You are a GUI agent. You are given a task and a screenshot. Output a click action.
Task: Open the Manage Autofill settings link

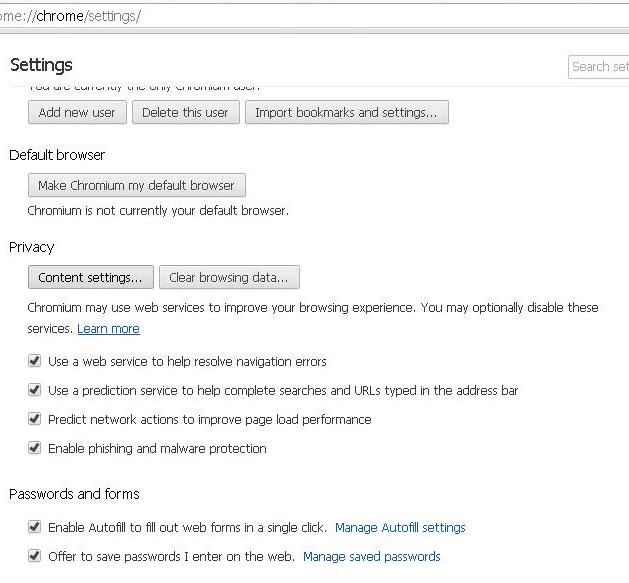coord(400,527)
